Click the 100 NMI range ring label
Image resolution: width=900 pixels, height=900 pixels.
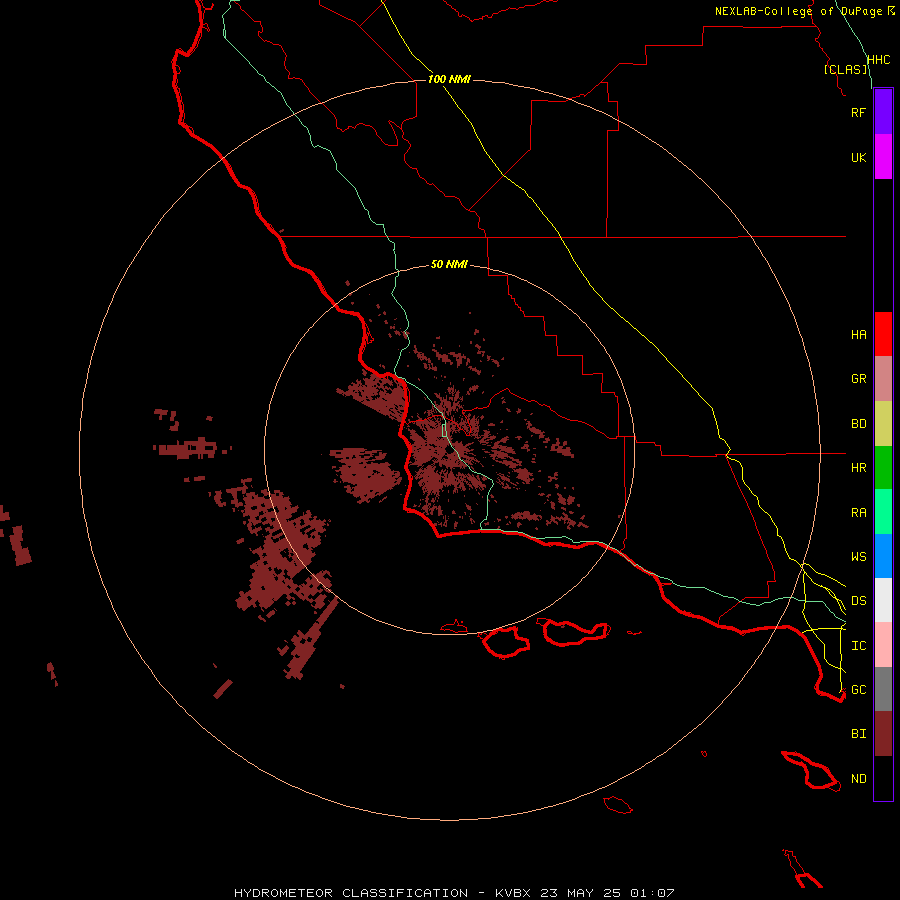point(449,79)
